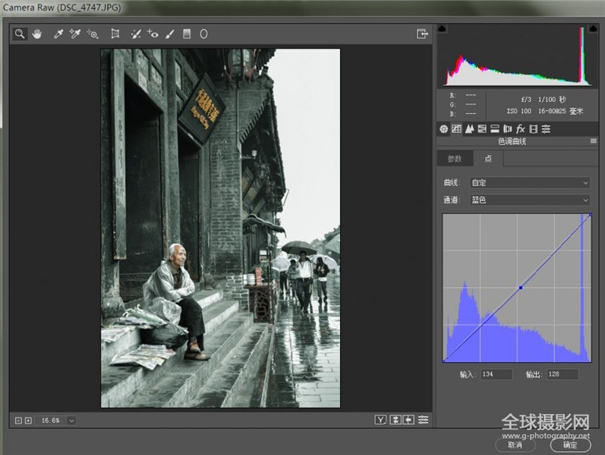Click the zoom in plus button
The width and height of the screenshot is (605, 455).
pos(28,421)
